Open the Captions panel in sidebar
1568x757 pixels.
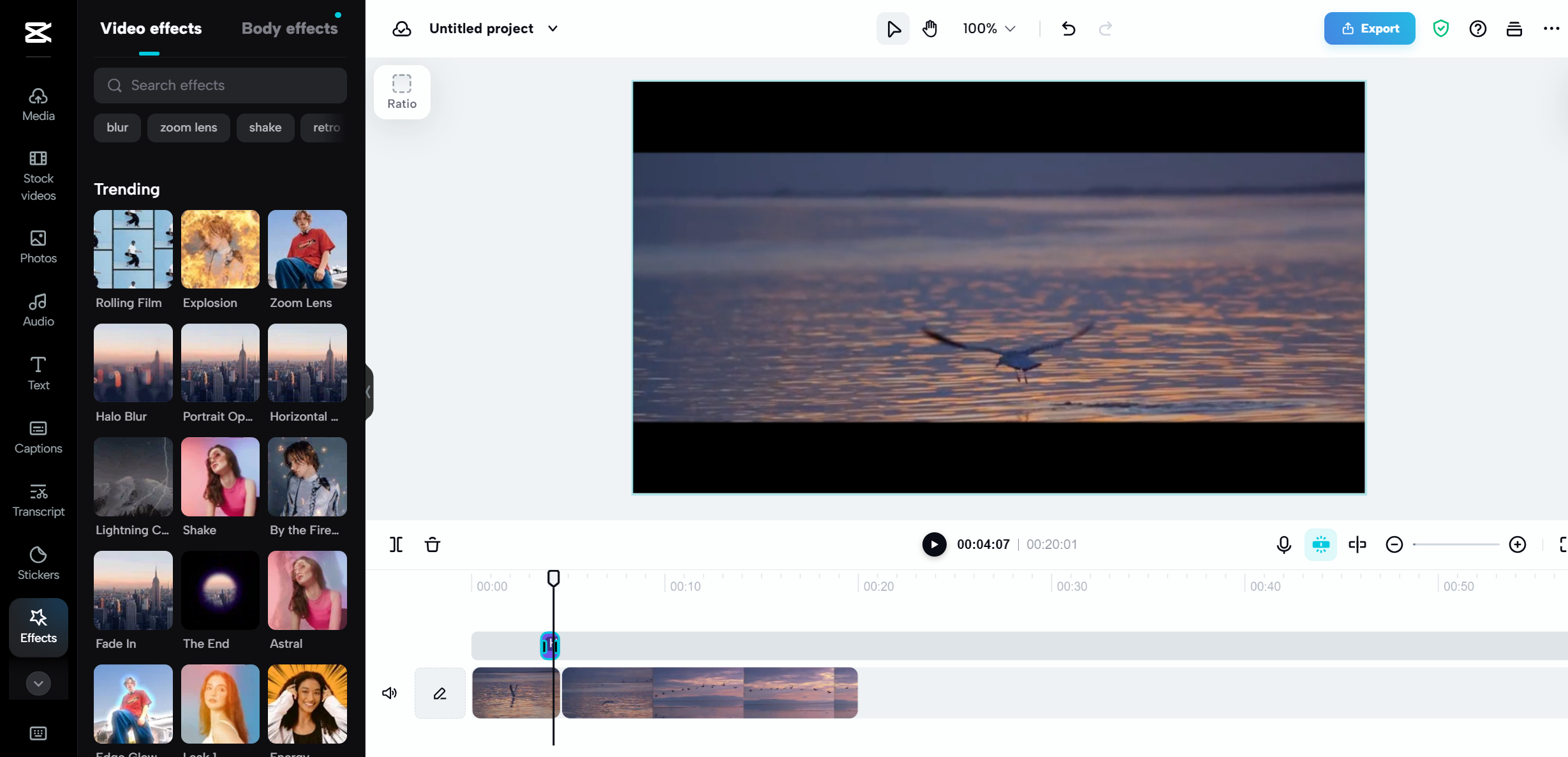pos(37,436)
